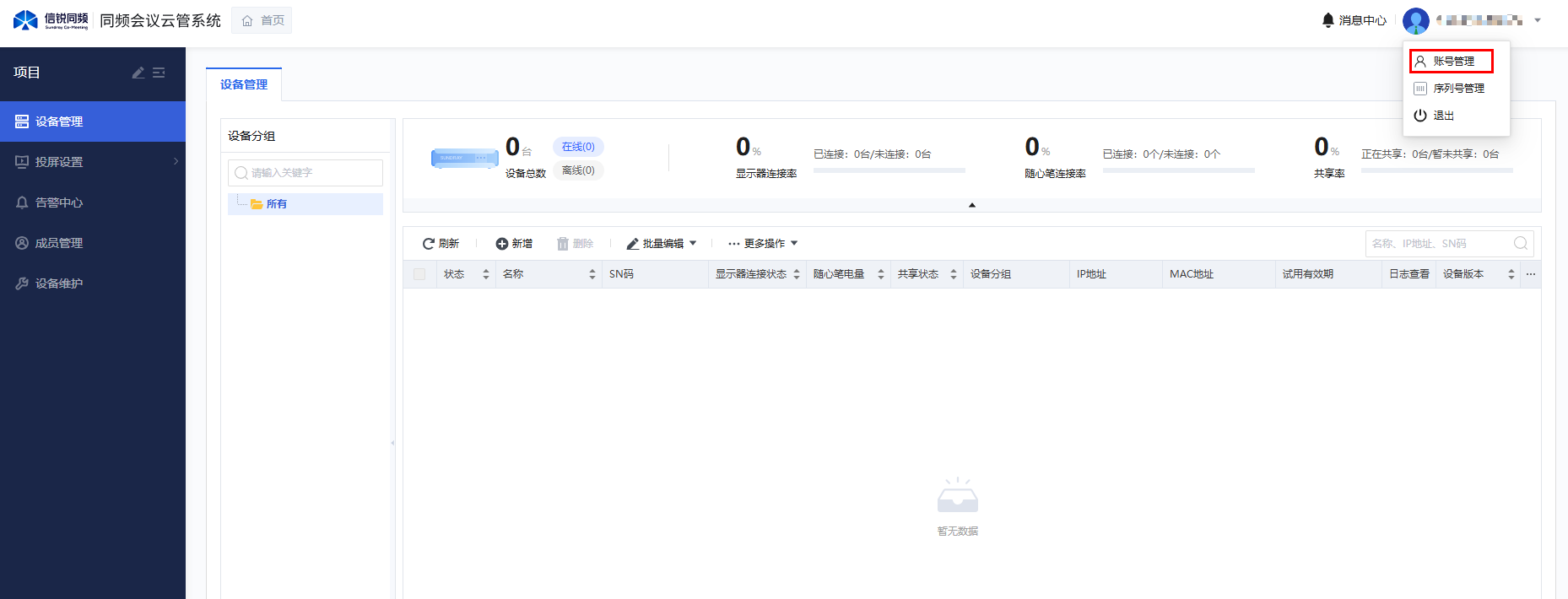Click the user avatar icon

(1415, 20)
